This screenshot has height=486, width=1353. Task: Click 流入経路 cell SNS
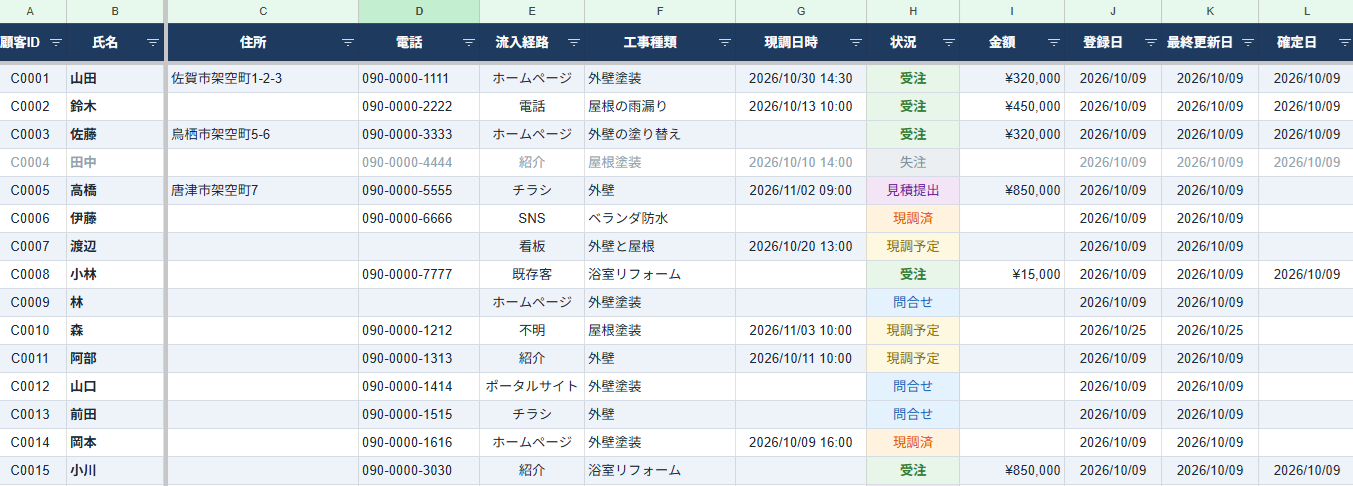click(x=532, y=218)
